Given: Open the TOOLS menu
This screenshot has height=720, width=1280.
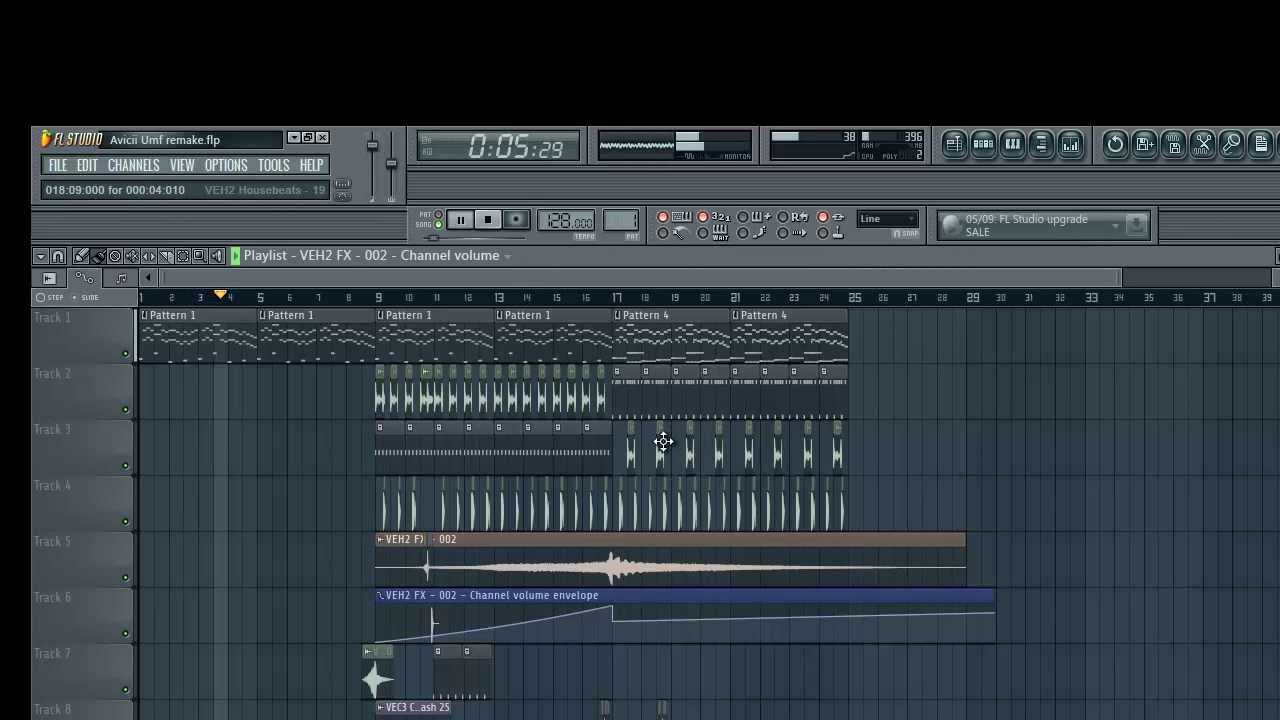Looking at the screenshot, I should (273, 165).
